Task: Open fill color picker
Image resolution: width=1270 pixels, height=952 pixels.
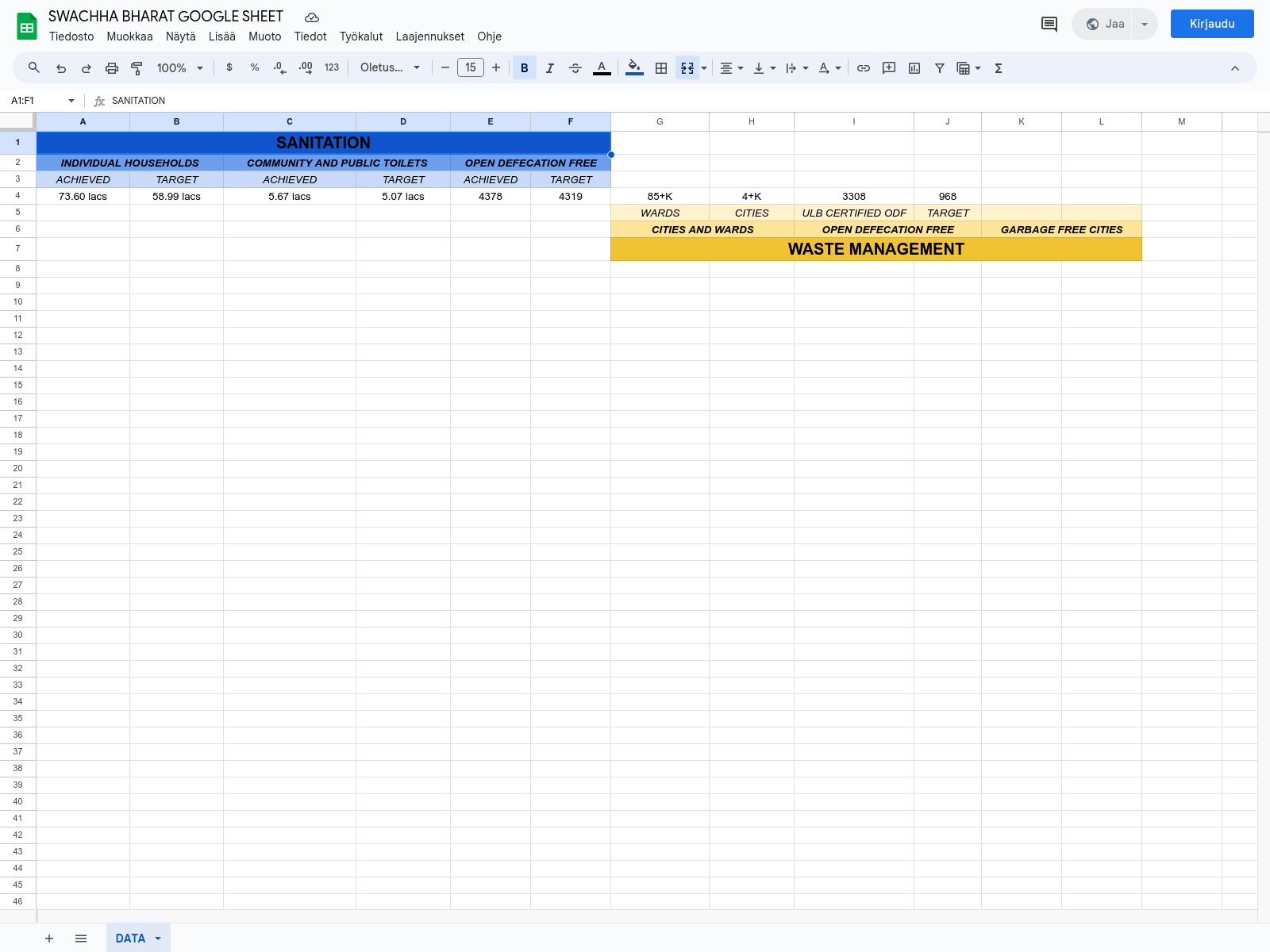Action: point(634,68)
